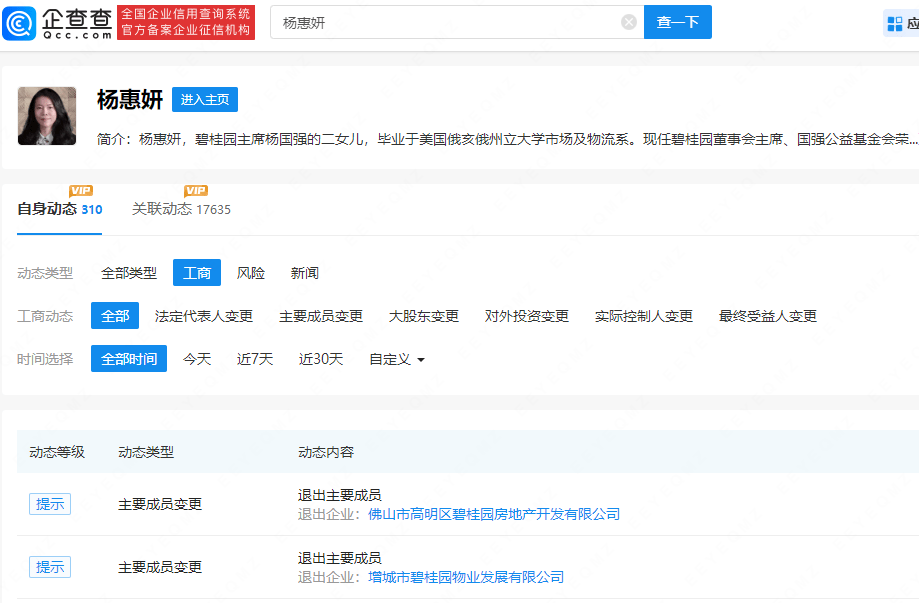
Task: Select the 近7天 time filter
Action: 255,359
